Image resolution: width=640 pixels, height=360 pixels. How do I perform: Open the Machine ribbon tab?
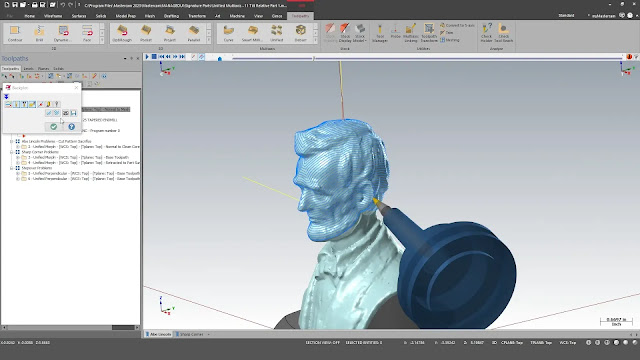[237, 16]
